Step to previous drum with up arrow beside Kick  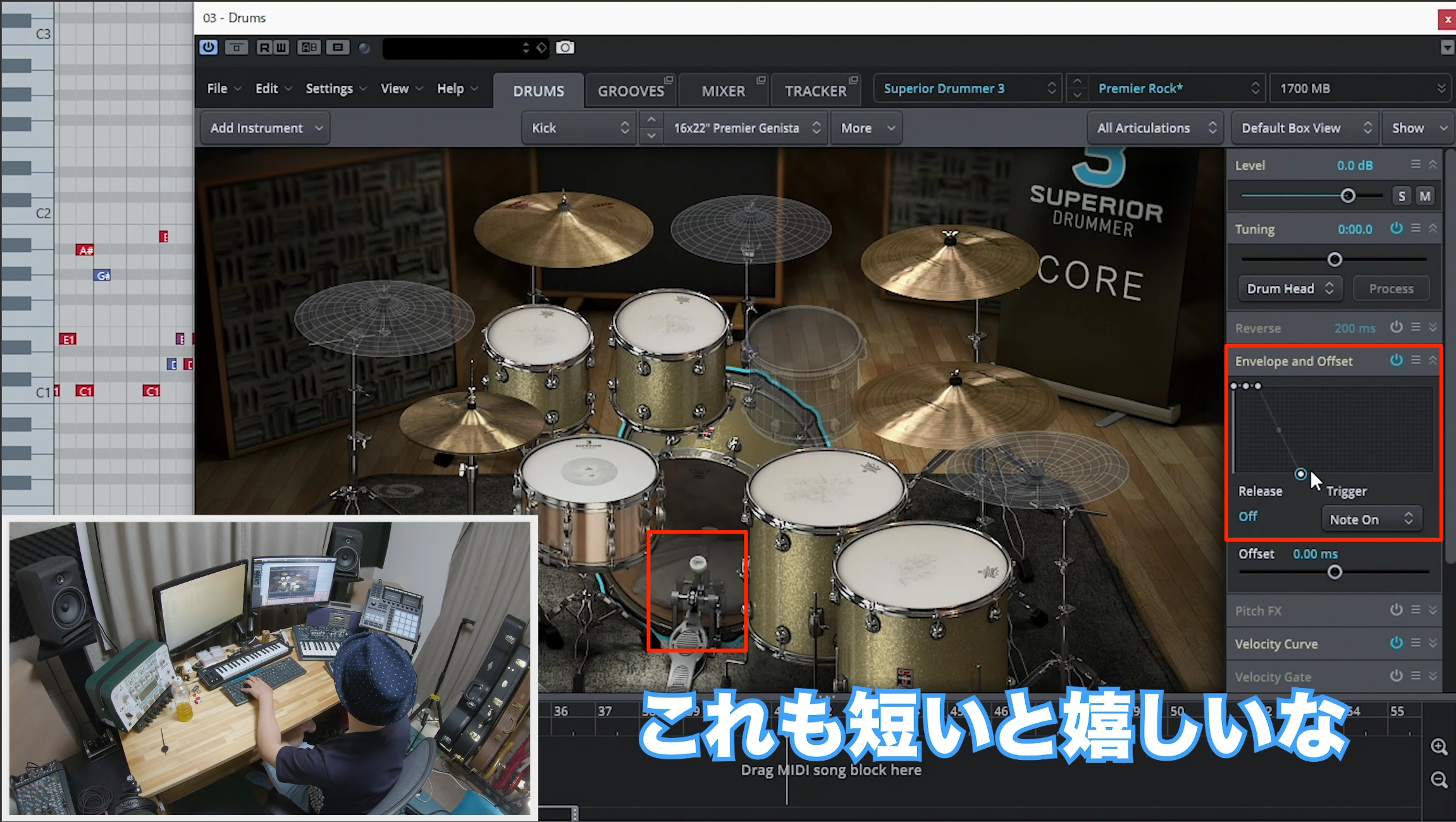pos(651,120)
